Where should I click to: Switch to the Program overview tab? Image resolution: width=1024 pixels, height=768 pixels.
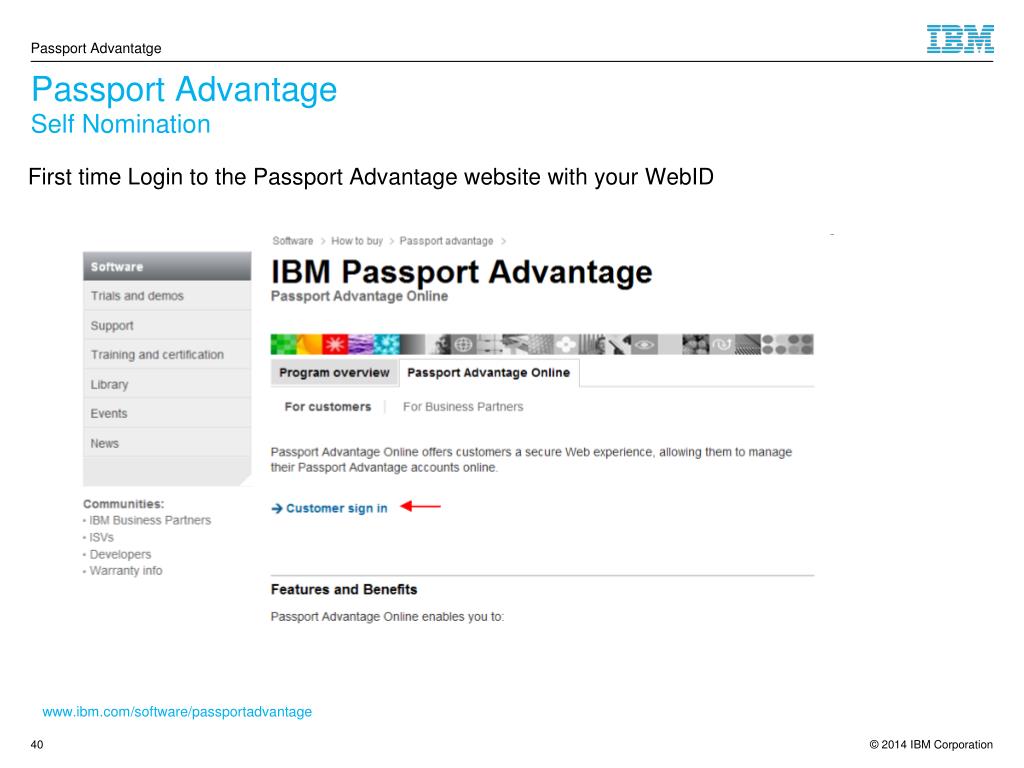click(x=334, y=372)
